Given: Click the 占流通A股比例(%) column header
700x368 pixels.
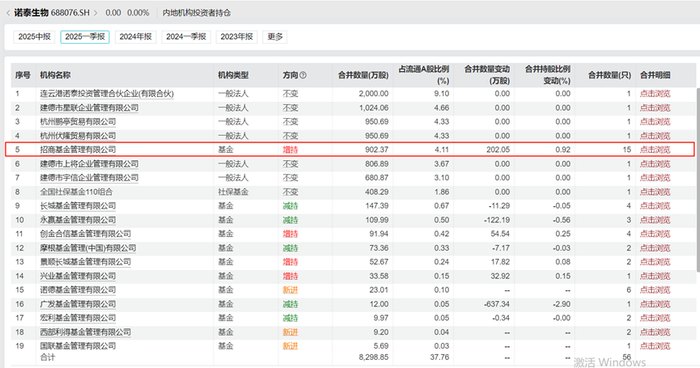Looking at the screenshot, I should click(424, 75).
